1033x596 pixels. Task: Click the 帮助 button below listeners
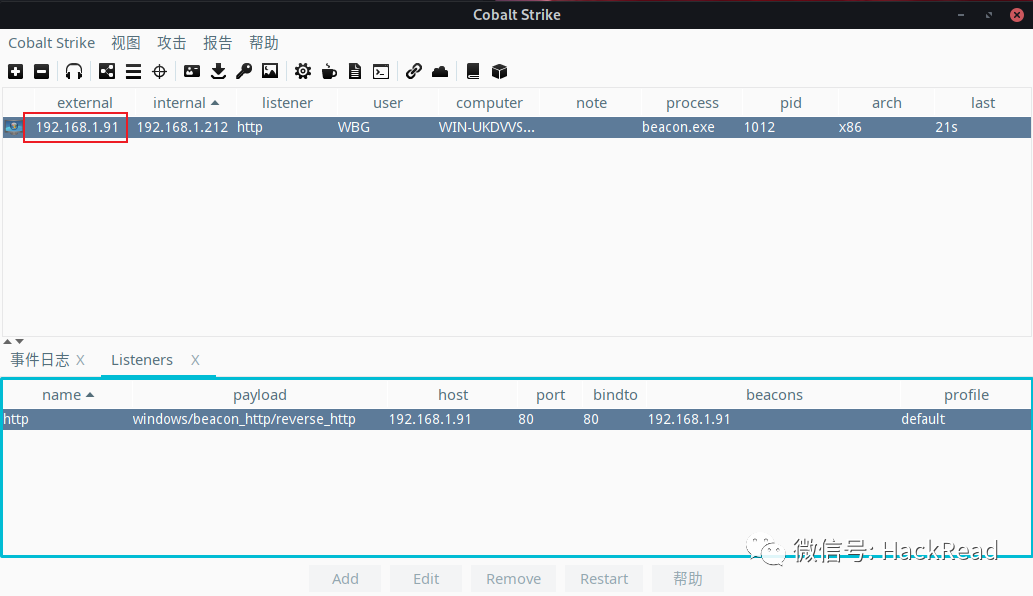[x=688, y=579]
